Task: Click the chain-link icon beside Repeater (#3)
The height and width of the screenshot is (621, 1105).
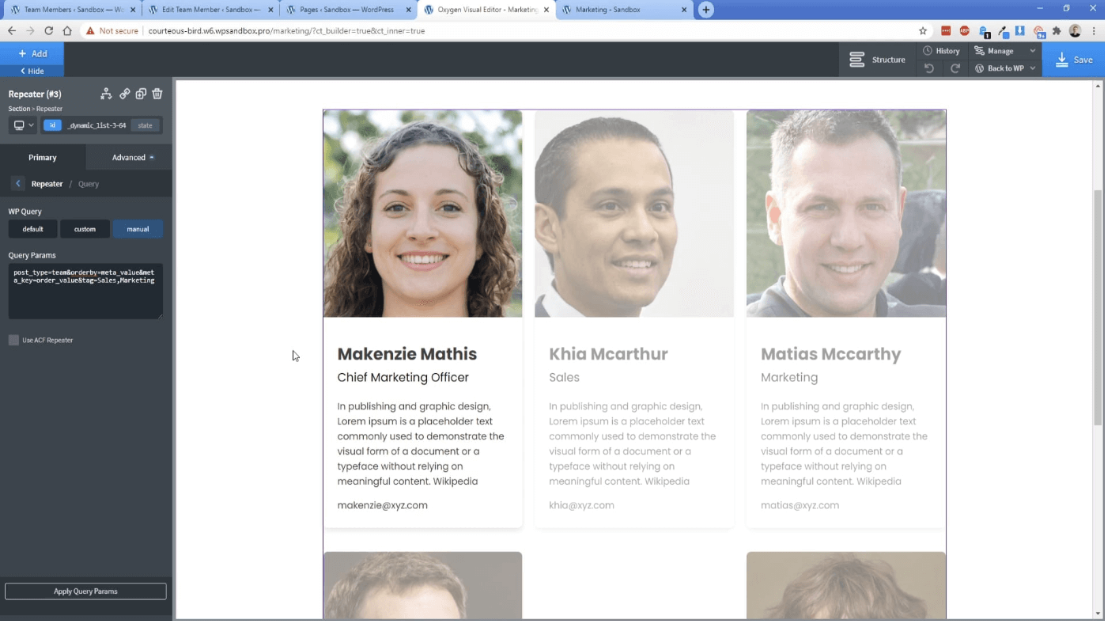Action: (125, 94)
